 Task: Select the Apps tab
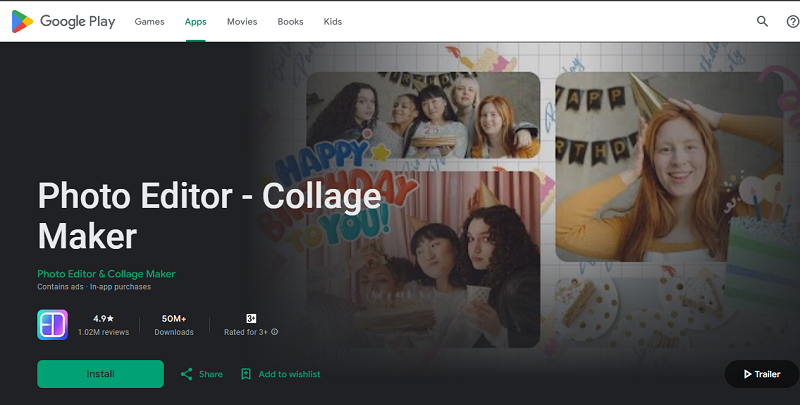click(x=195, y=21)
